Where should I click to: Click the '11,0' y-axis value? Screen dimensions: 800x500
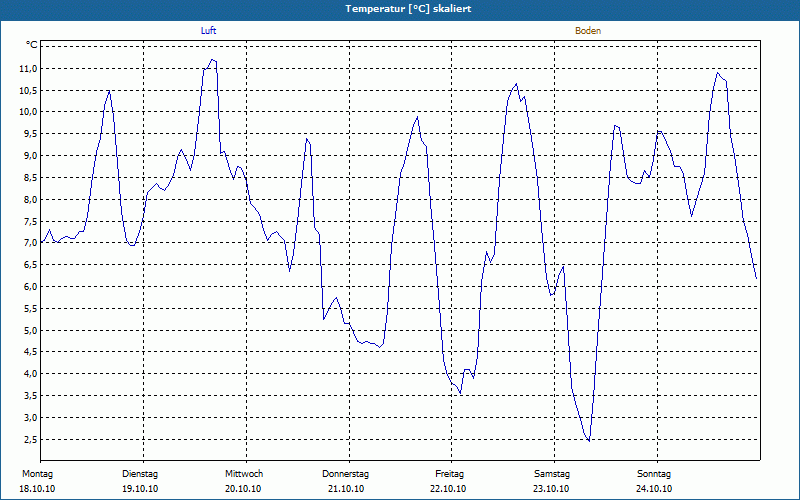tap(29, 68)
